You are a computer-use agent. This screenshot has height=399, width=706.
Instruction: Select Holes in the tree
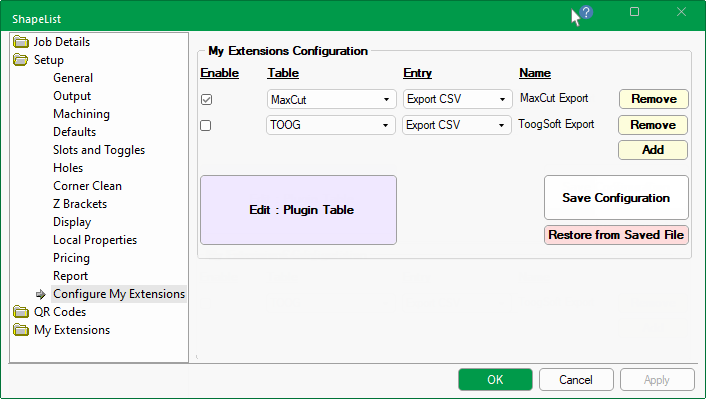point(68,168)
